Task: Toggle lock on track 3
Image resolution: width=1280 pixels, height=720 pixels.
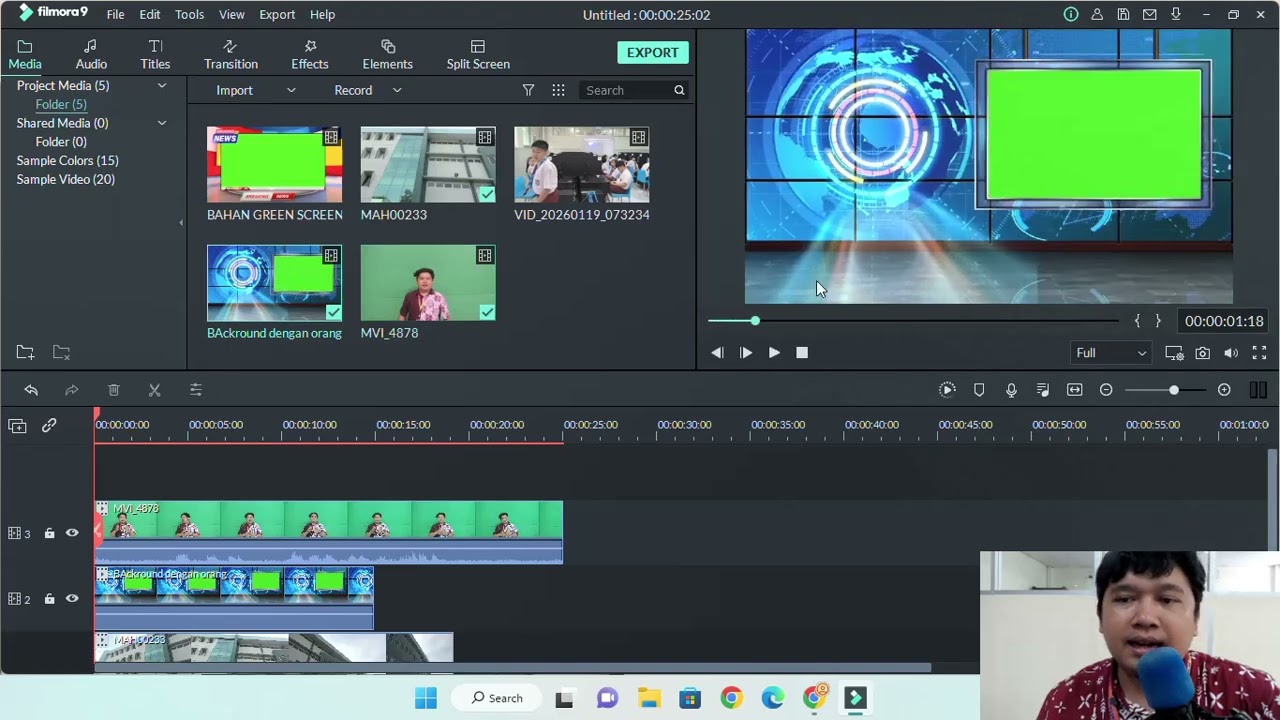Action: pyautogui.click(x=49, y=534)
